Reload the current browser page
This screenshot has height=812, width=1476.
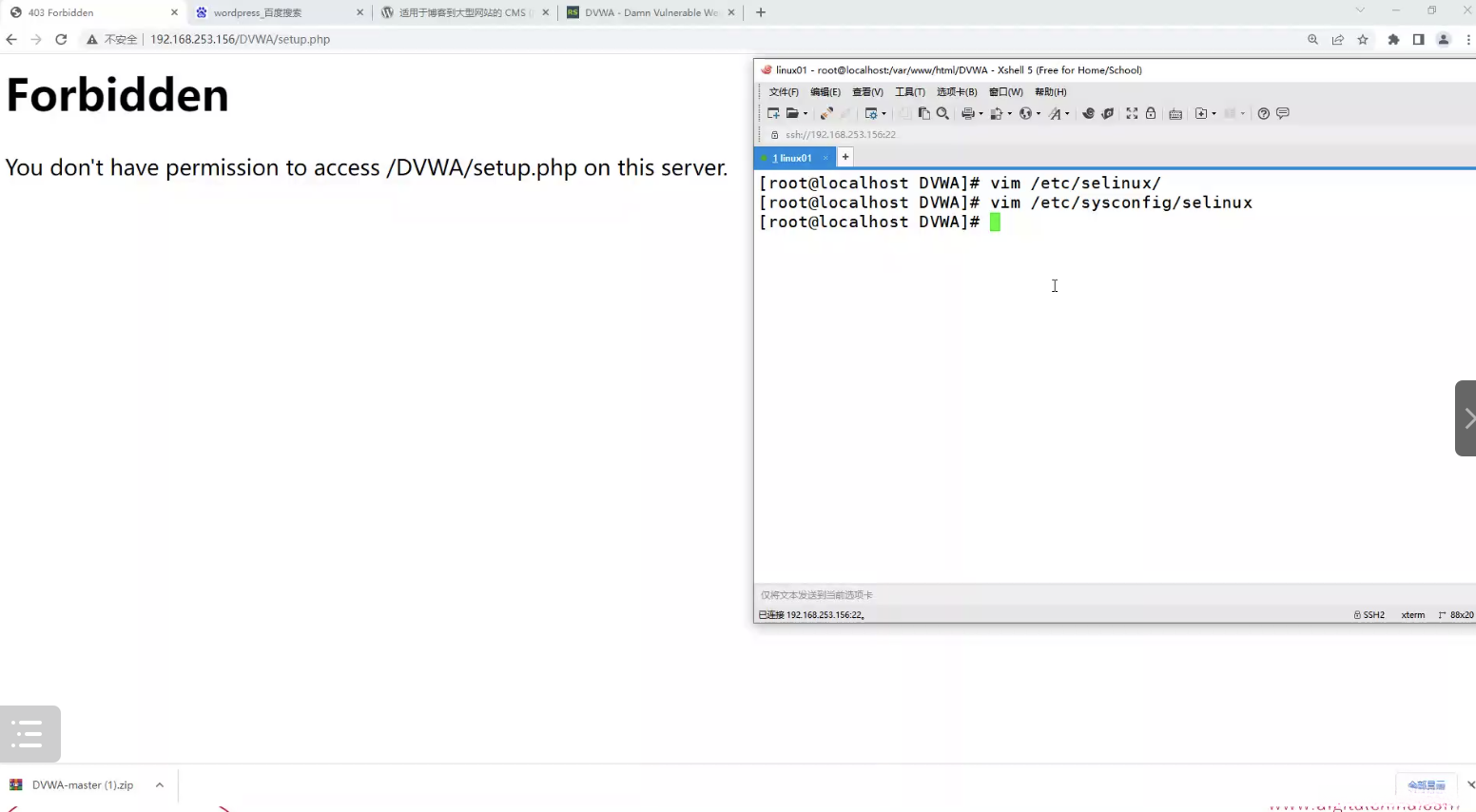[61, 39]
